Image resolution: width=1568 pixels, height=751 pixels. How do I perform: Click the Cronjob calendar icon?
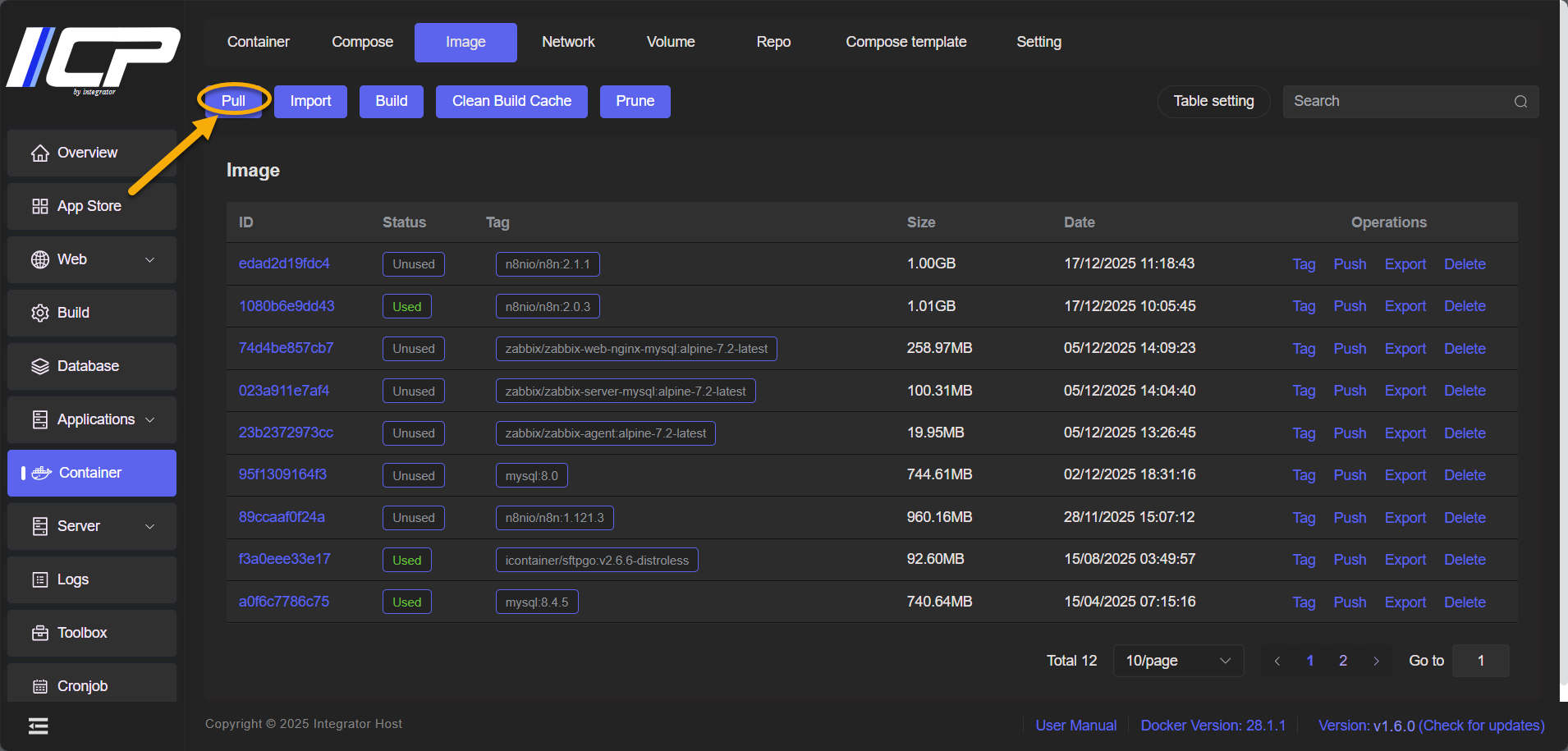coord(39,686)
